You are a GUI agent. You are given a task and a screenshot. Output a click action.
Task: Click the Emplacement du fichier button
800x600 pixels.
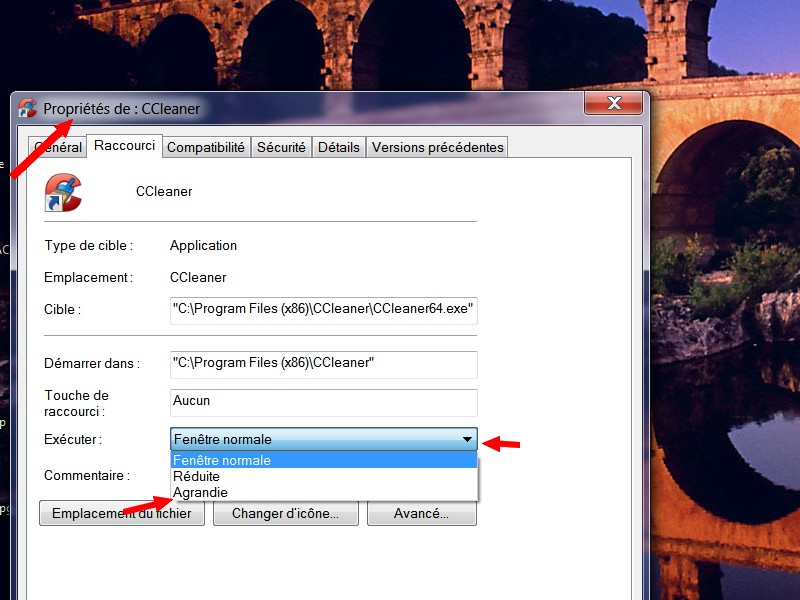point(122,513)
